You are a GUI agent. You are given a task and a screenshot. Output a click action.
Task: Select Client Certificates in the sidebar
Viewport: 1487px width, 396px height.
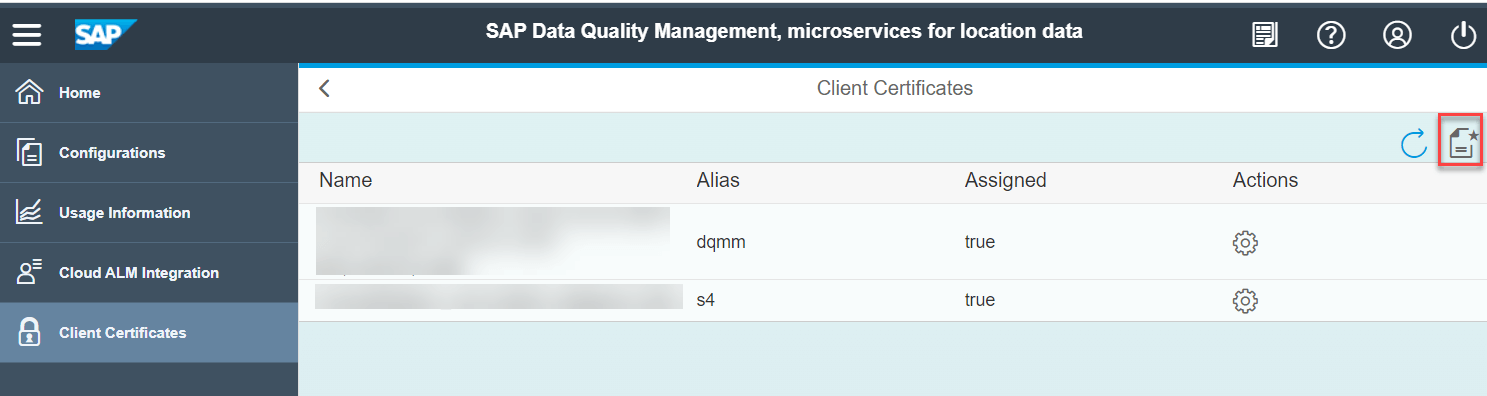point(149,333)
